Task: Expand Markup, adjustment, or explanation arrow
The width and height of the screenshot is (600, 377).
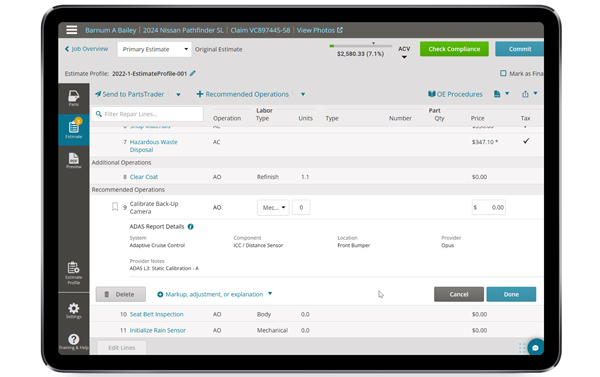Action: (270, 294)
